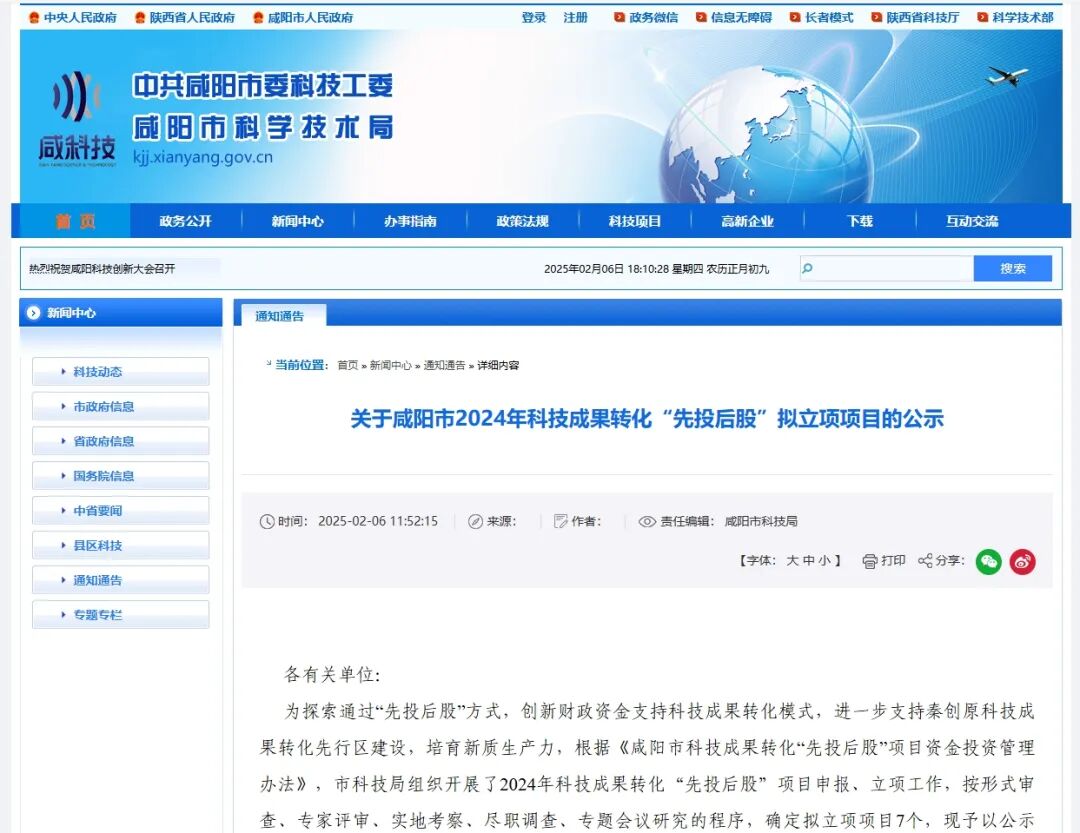Click the clock icon beside the publish time
1080x833 pixels.
268,521
